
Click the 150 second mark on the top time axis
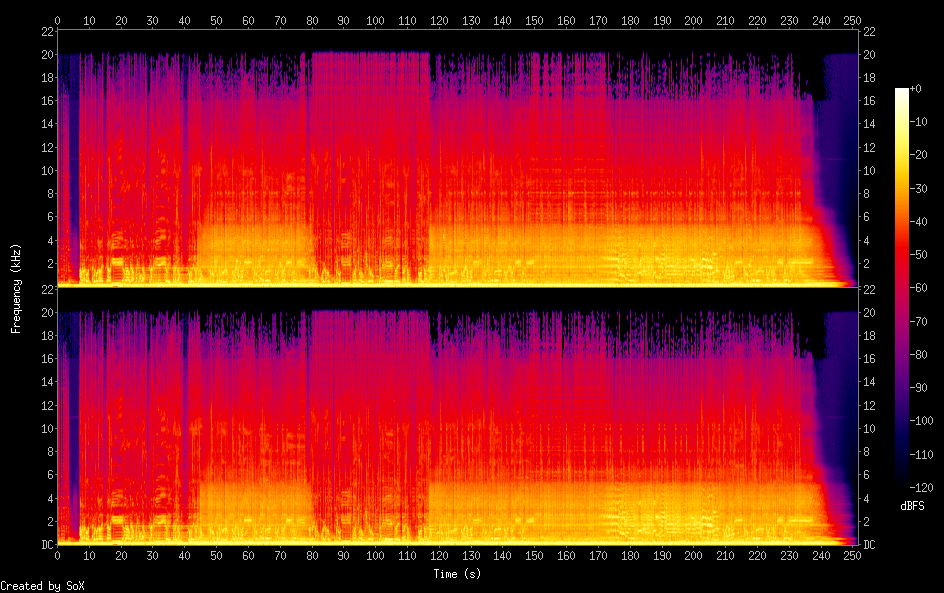click(534, 19)
